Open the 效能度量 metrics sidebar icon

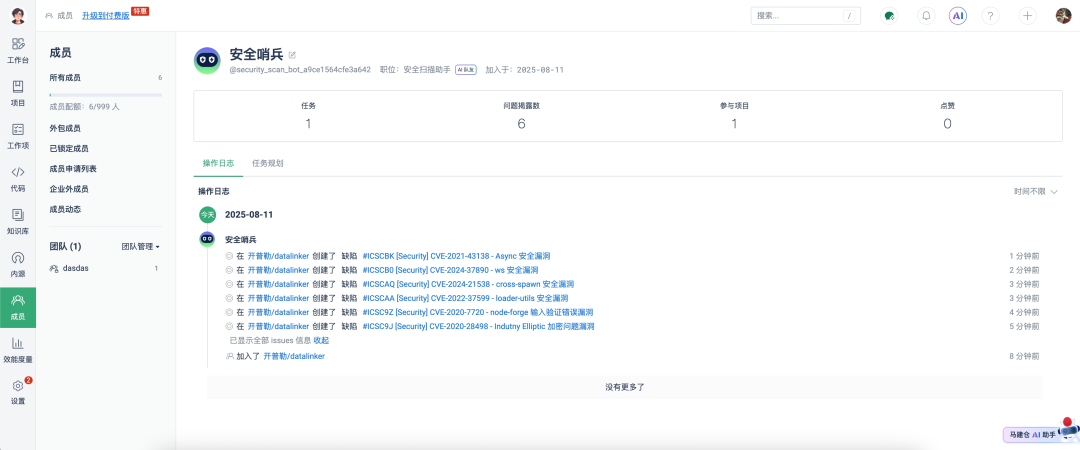[x=18, y=349]
